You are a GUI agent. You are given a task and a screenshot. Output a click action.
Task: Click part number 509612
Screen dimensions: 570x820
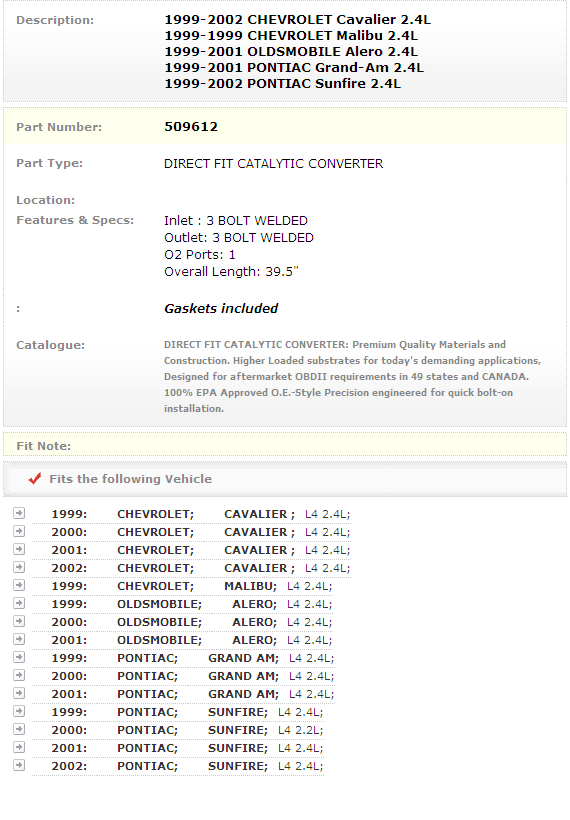point(191,127)
